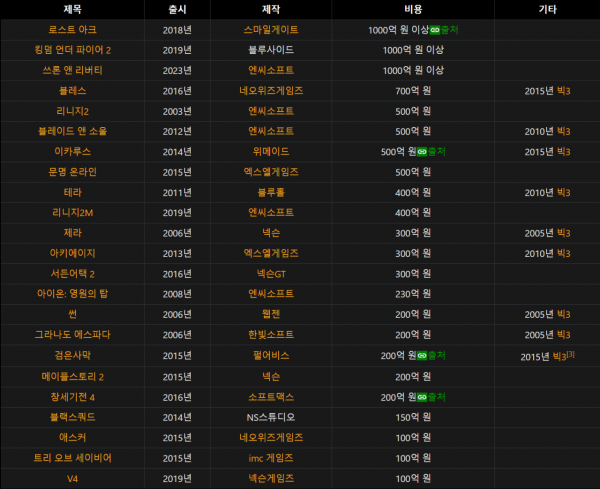Image resolution: width=600 pixels, height=489 pixels.
Task: Open the 검은사막 title link
Action: click(x=72, y=355)
